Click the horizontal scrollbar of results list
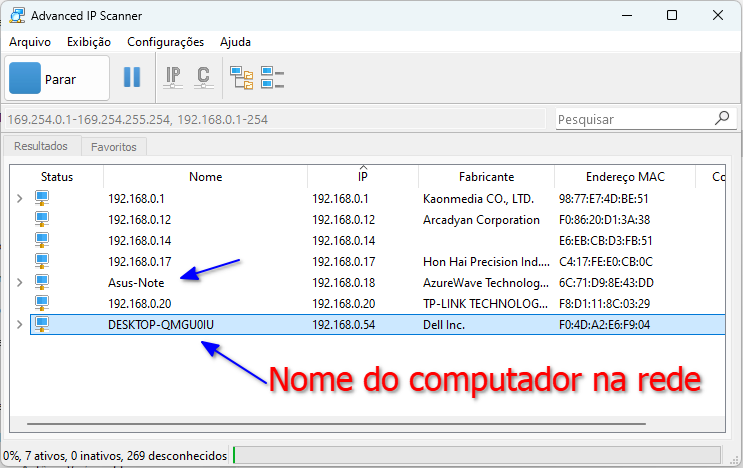743x468 pixels. (x=336, y=424)
